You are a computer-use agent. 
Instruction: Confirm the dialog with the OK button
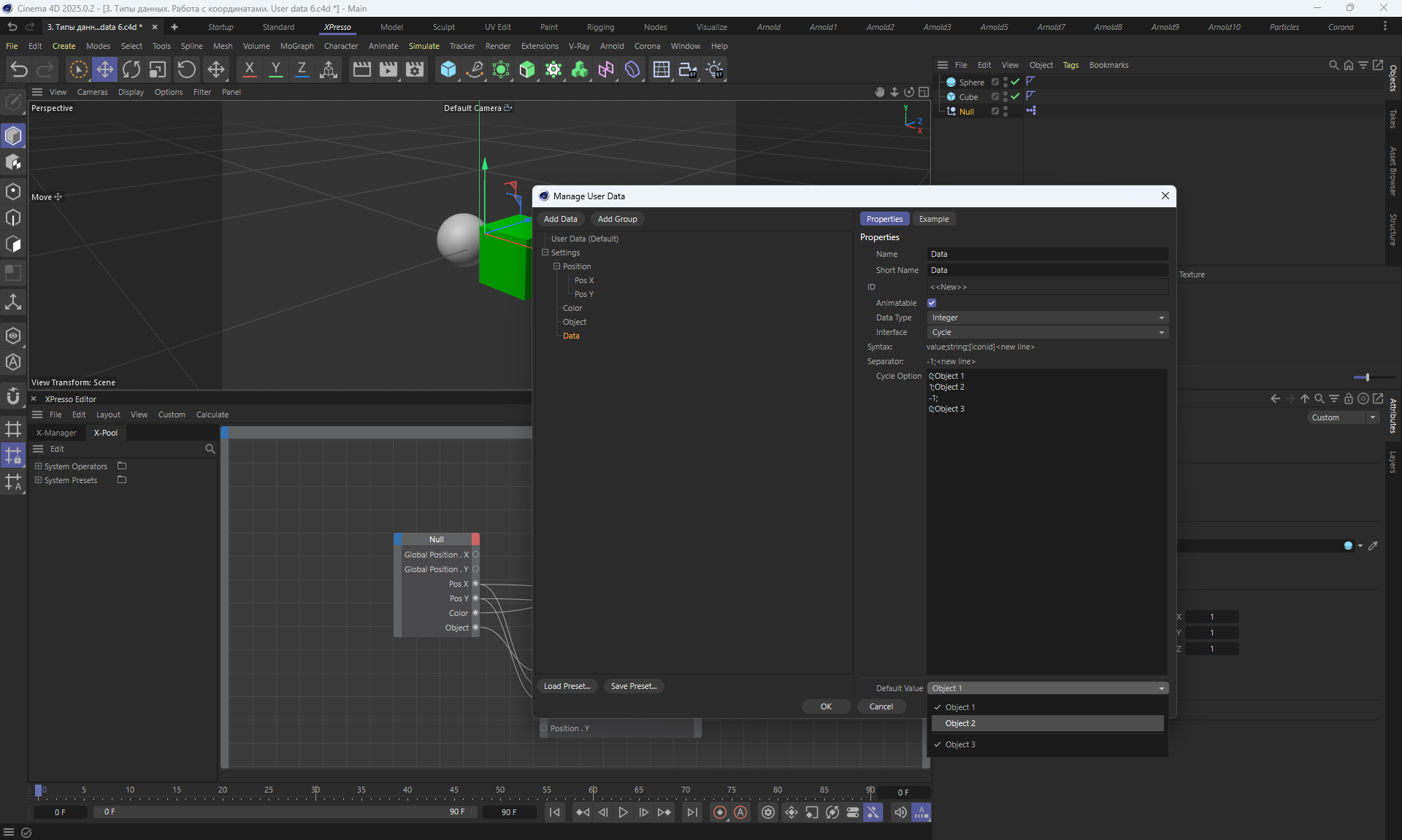pos(826,706)
